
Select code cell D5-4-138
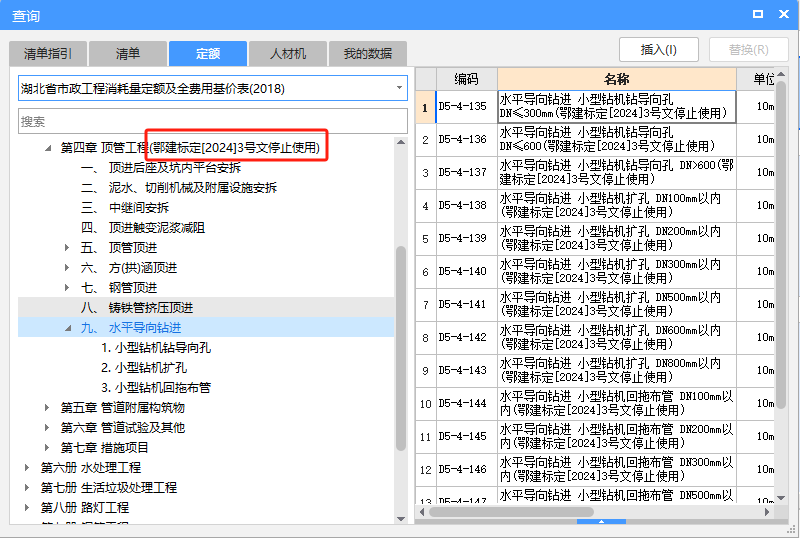[x=466, y=205]
